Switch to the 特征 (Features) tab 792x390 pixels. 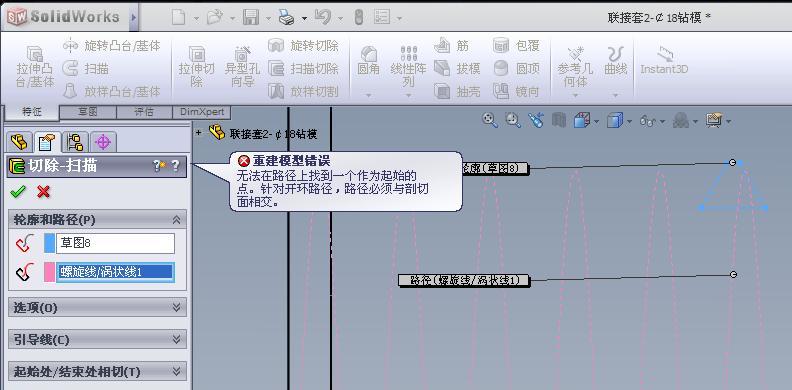[32, 113]
